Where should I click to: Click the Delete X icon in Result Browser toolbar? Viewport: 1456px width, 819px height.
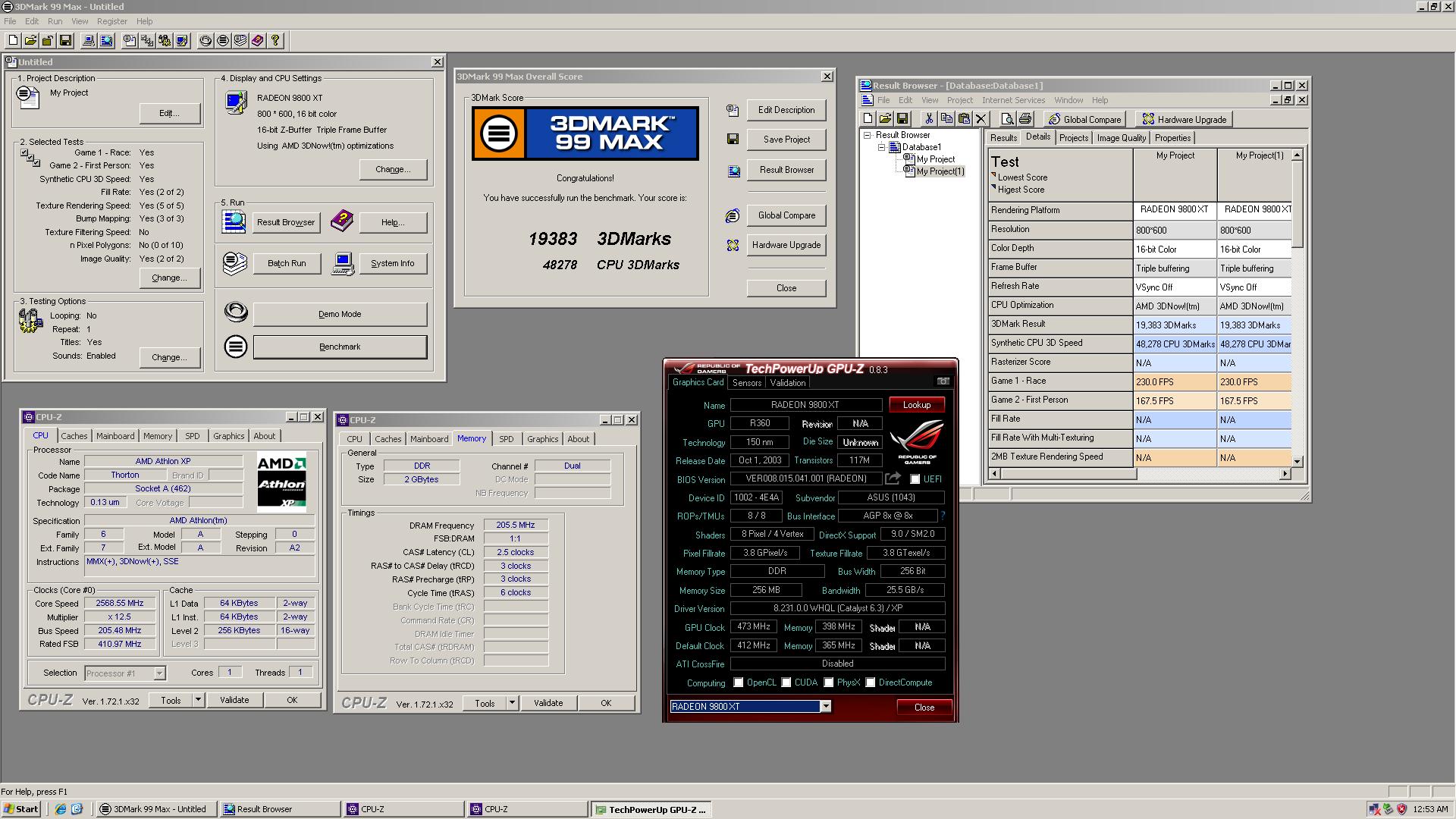coord(981,119)
